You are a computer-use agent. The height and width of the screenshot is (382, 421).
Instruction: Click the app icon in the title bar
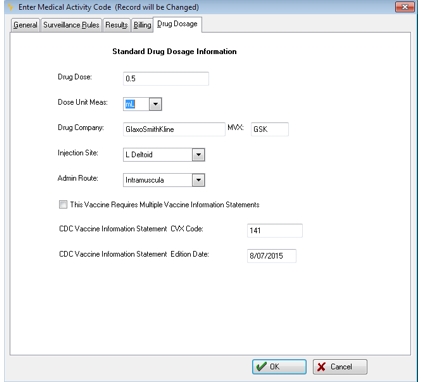tap(11, 7)
